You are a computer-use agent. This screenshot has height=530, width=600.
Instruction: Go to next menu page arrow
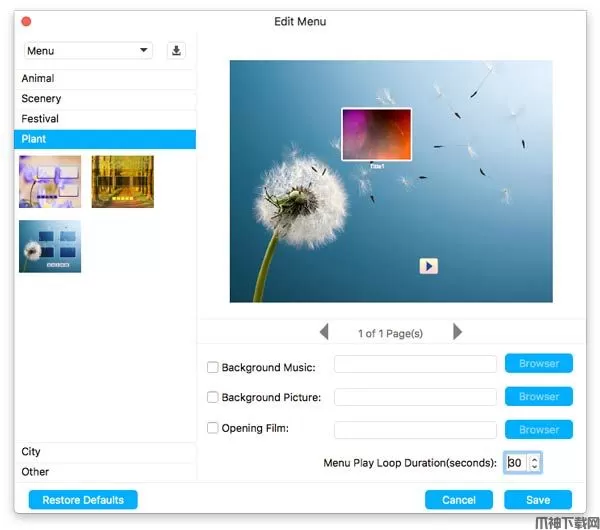point(457,332)
